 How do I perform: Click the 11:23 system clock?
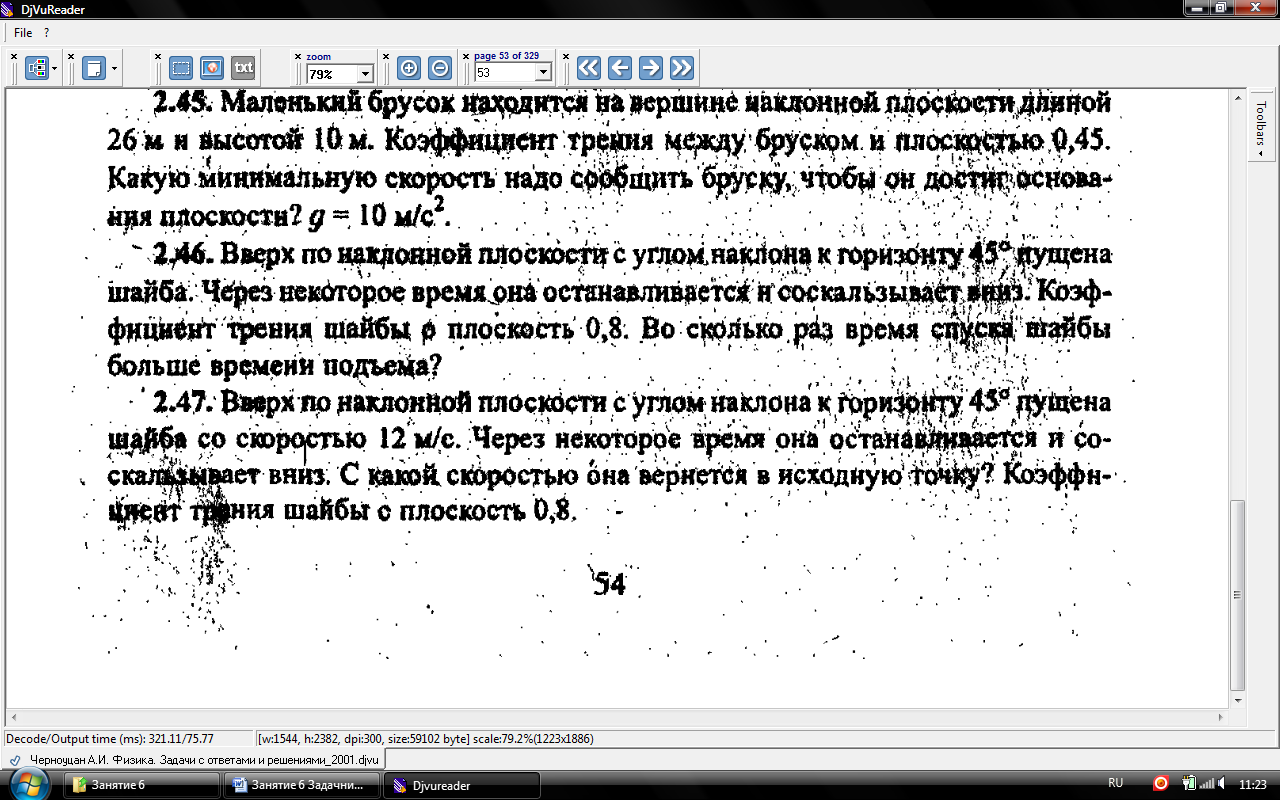pos(1253,784)
